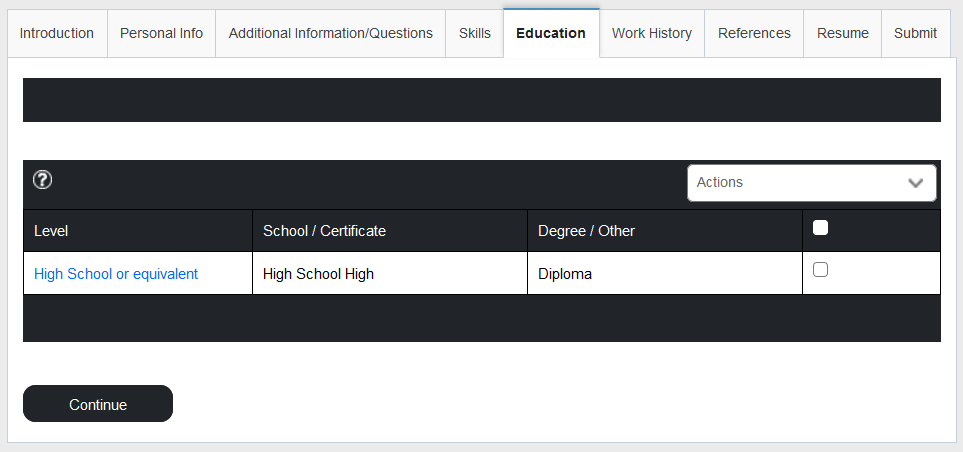Open the Submit tab
Screen dimensions: 963x452
point(915,33)
